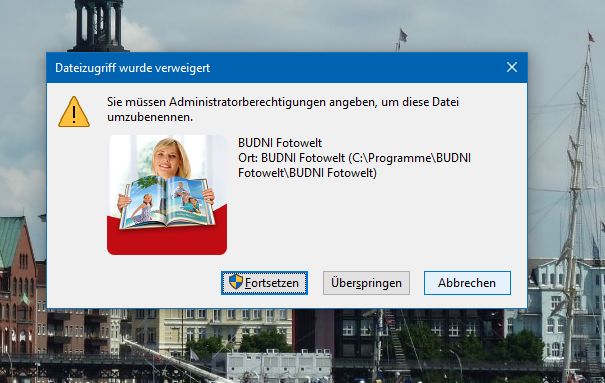
Task: Select the BUDNI Fotowelt application thumbnail
Action: pyautogui.click(x=167, y=195)
